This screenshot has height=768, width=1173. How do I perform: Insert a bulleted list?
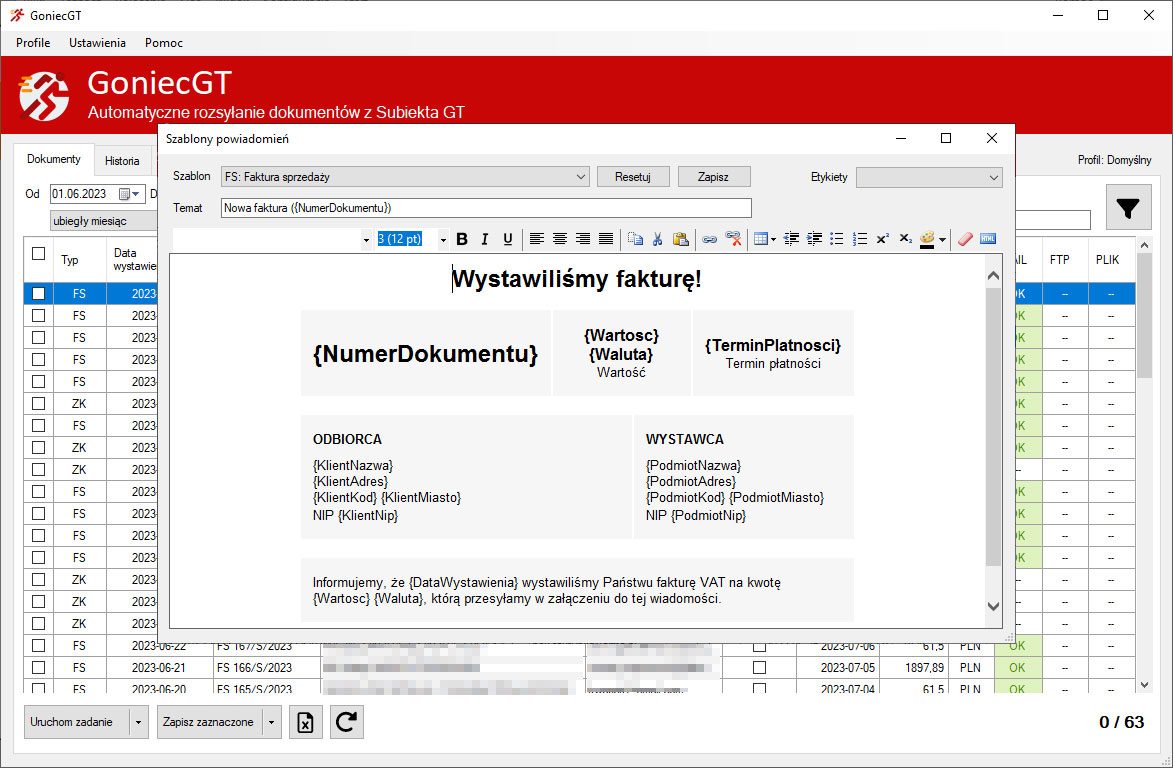[836, 239]
